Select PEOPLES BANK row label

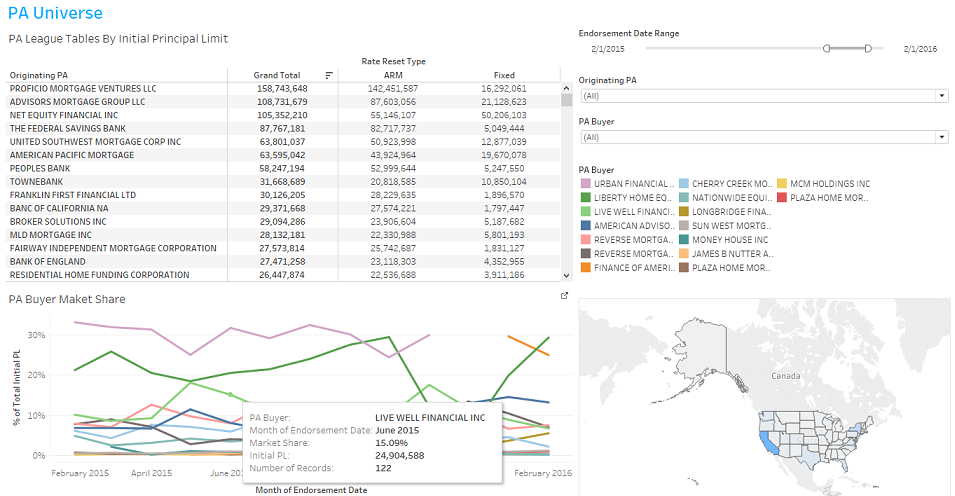(x=40, y=169)
